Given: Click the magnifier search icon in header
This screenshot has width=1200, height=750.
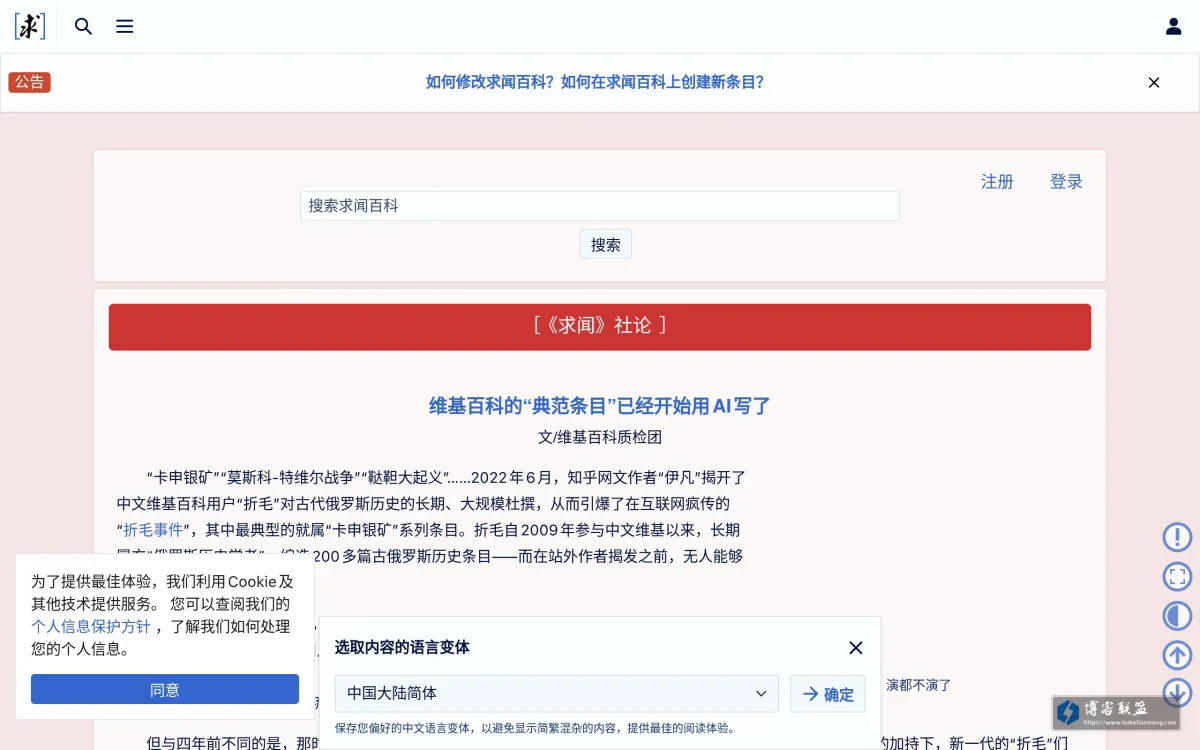Looking at the screenshot, I should pos(84,27).
